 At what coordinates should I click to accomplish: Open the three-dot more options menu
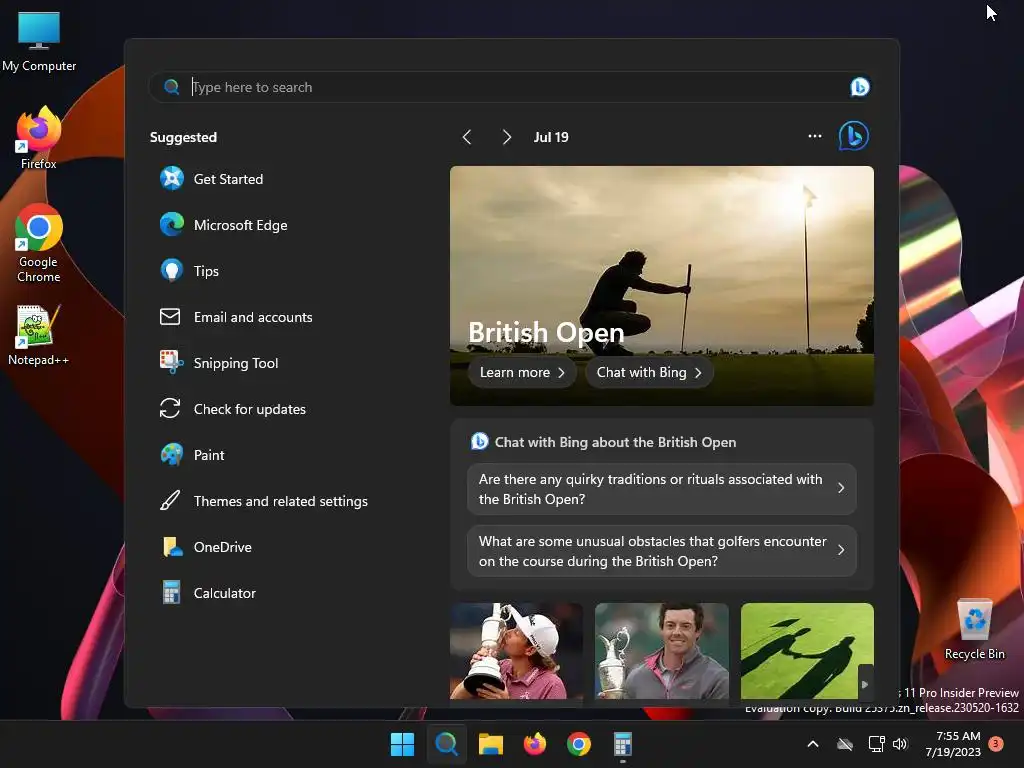[x=814, y=136]
